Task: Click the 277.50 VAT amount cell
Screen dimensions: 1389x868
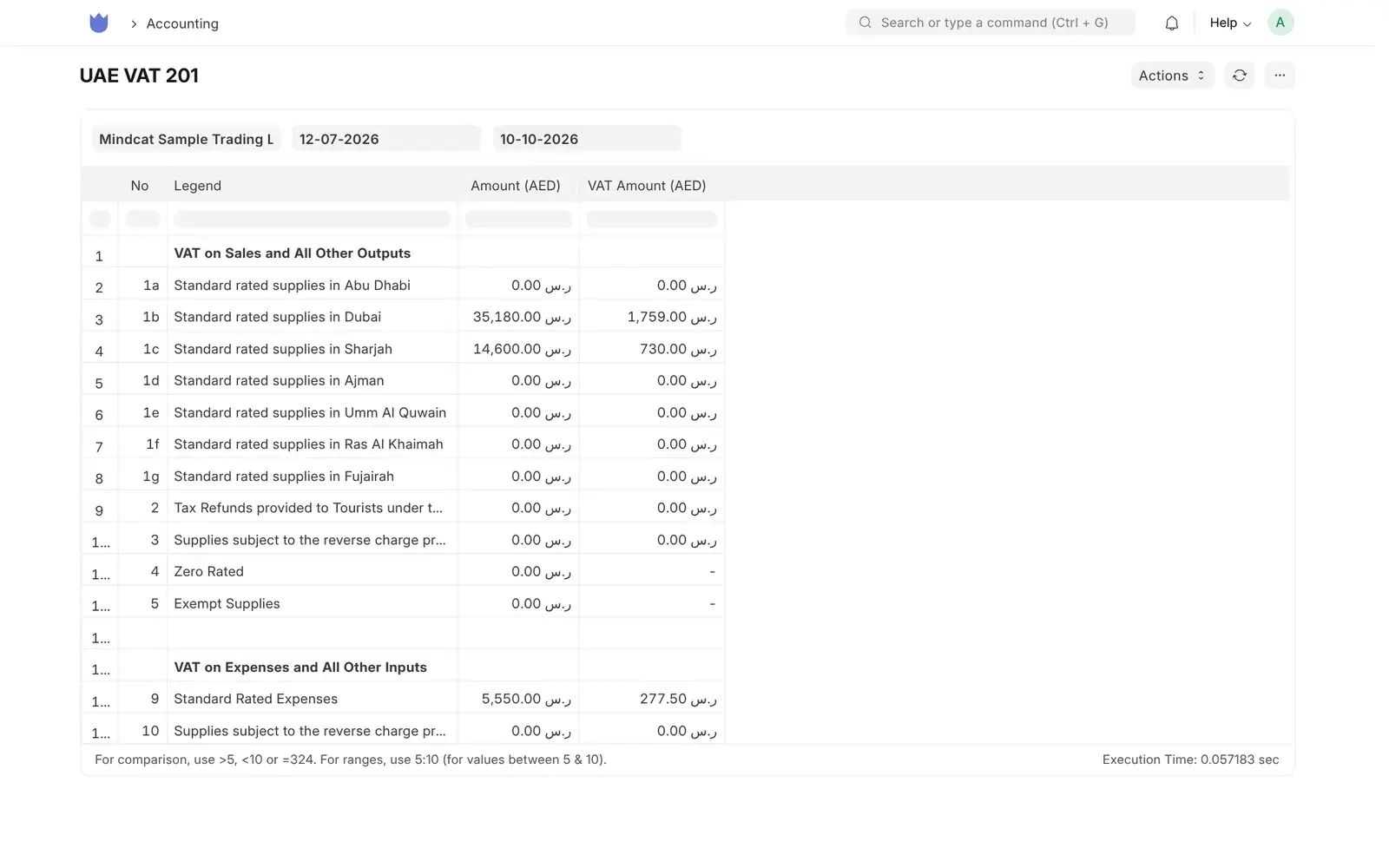Action: [x=652, y=699]
